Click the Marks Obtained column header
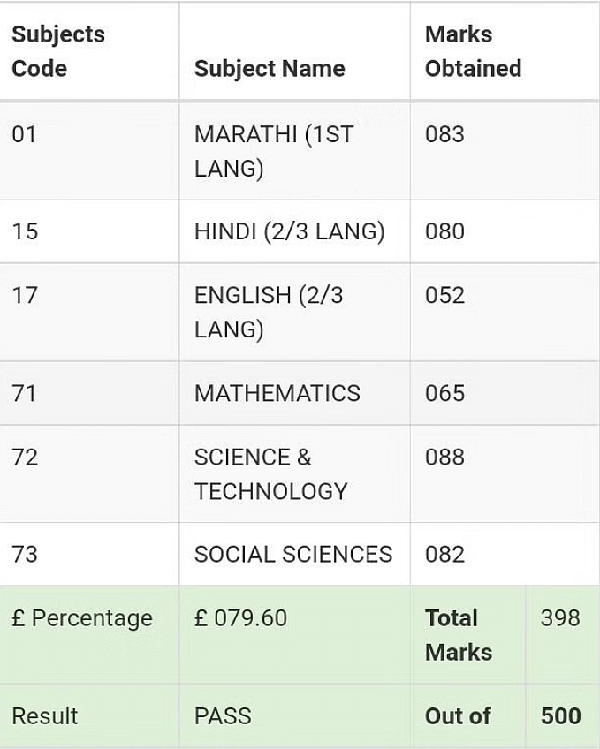Screen dimensions: 600x749 click(473, 51)
